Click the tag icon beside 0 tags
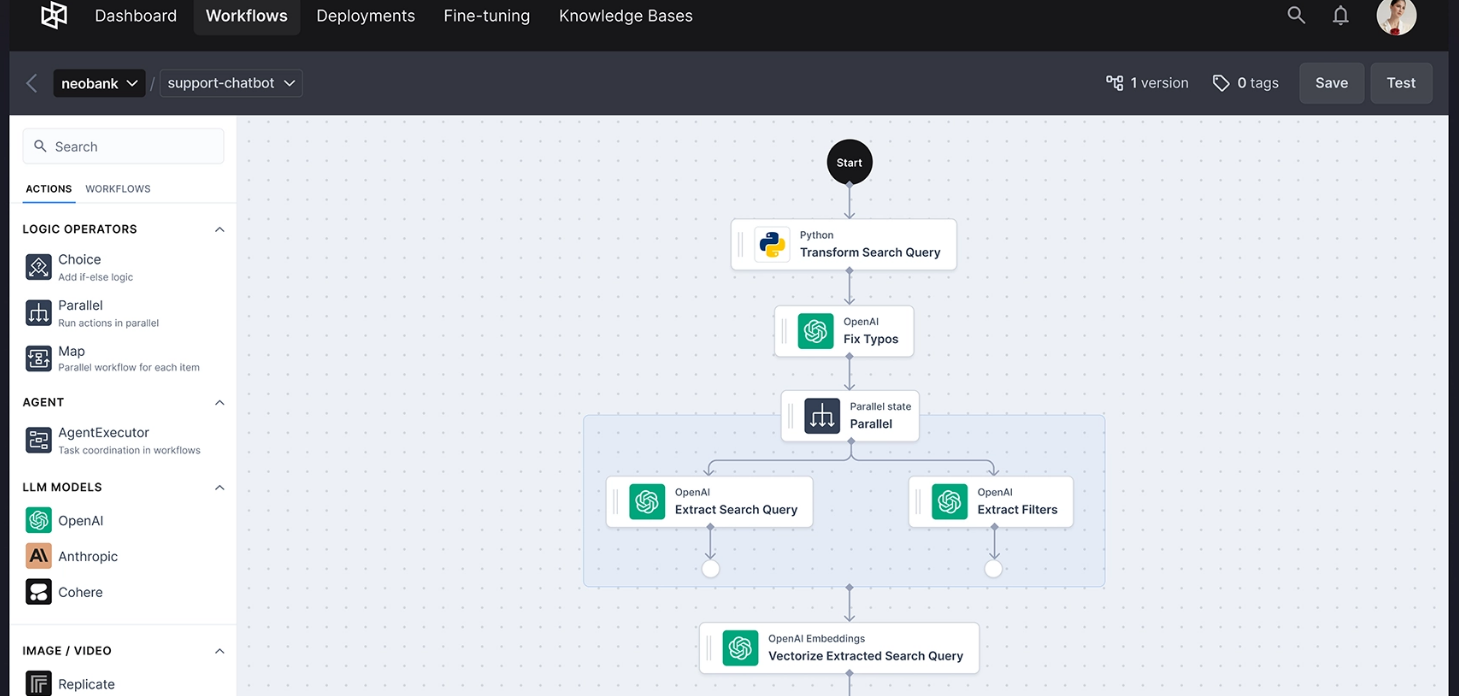Image resolution: width=1459 pixels, height=696 pixels. [x=1221, y=83]
